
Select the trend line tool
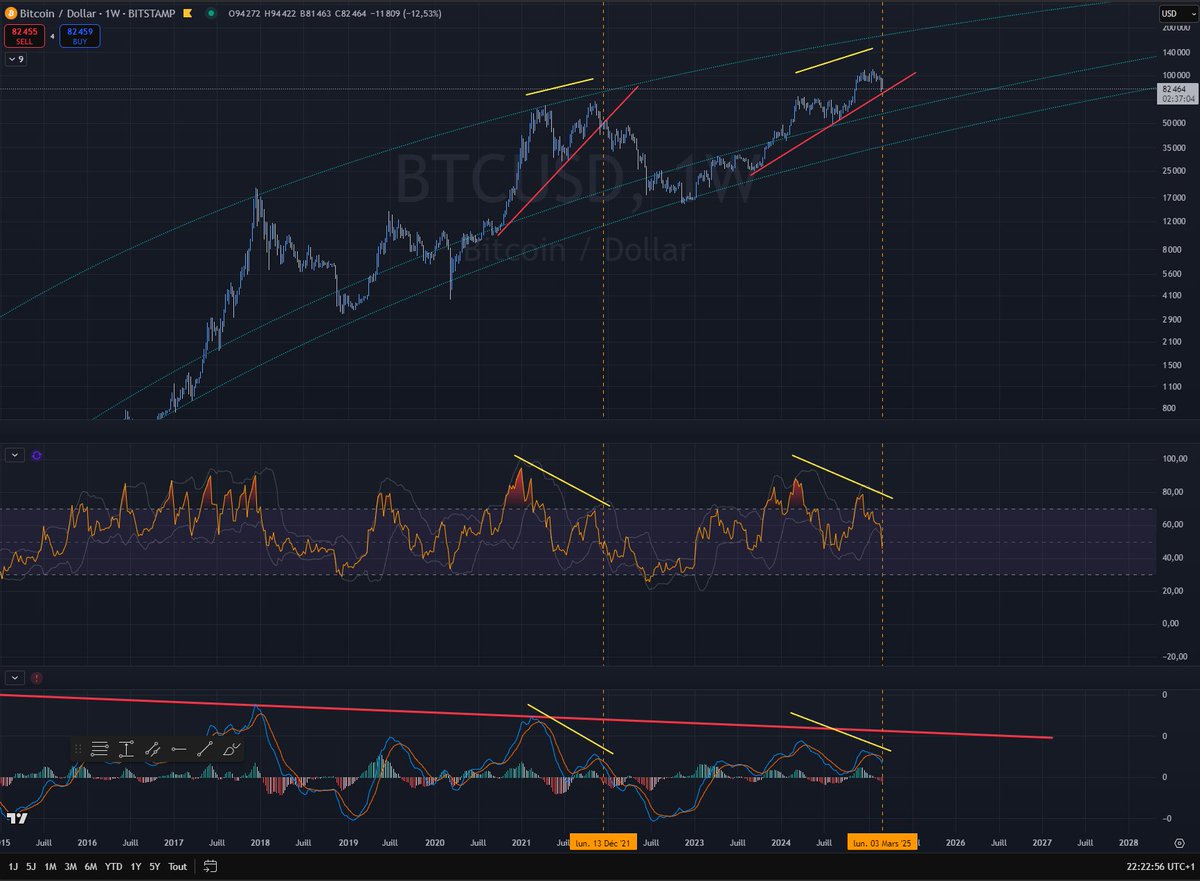tap(205, 748)
